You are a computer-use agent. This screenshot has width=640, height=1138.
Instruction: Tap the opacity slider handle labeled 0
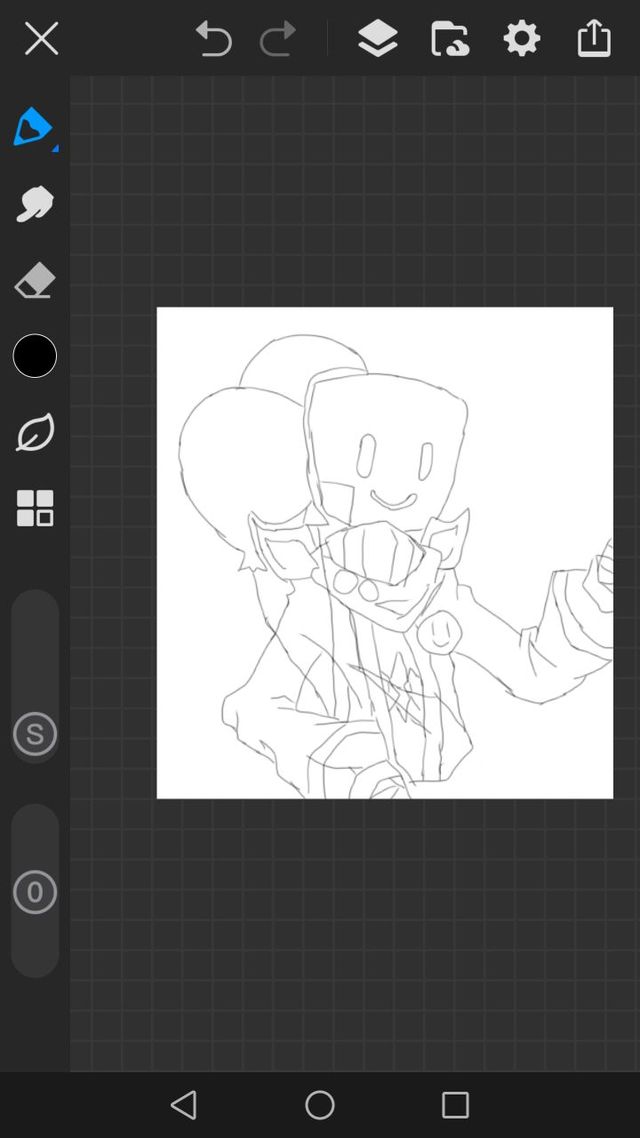[x=35, y=892]
